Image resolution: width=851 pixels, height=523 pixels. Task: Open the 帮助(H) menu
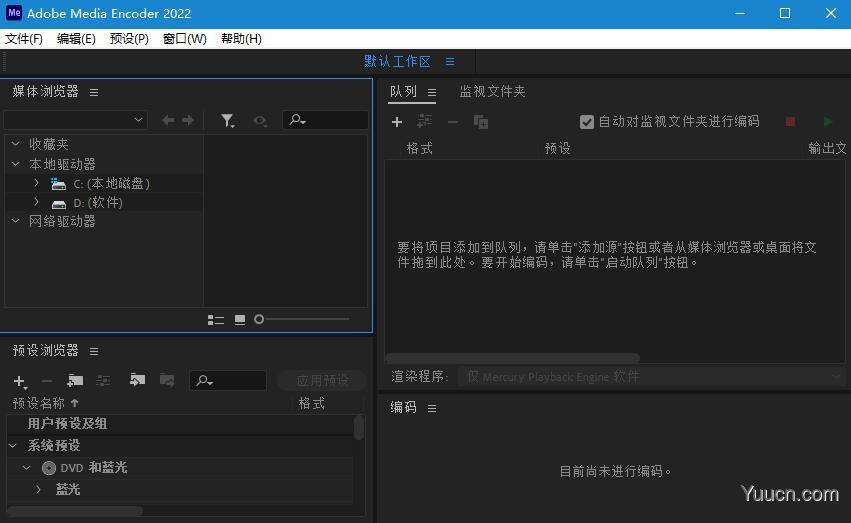242,39
